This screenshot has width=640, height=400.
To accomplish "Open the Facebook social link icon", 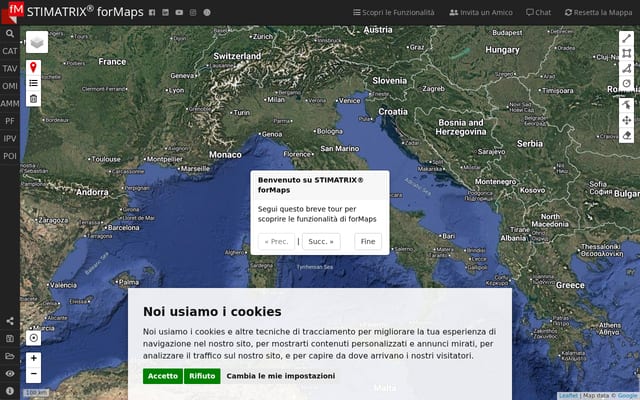I will click(152, 13).
